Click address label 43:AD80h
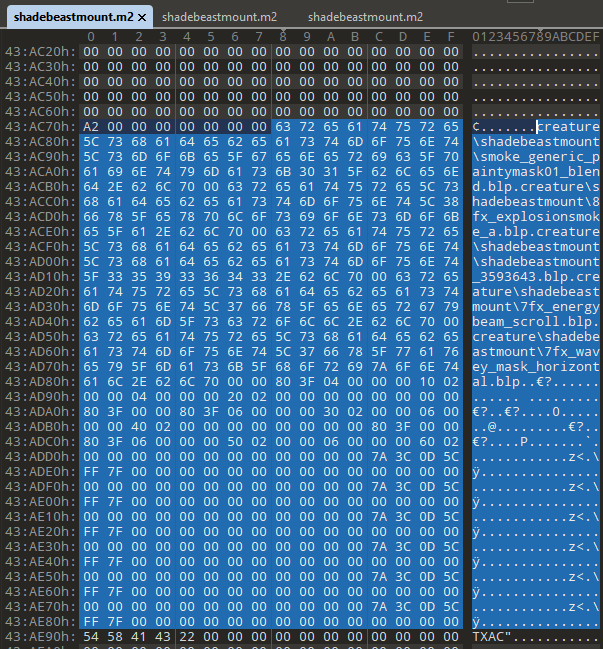603x649 pixels. coord(40,382)
